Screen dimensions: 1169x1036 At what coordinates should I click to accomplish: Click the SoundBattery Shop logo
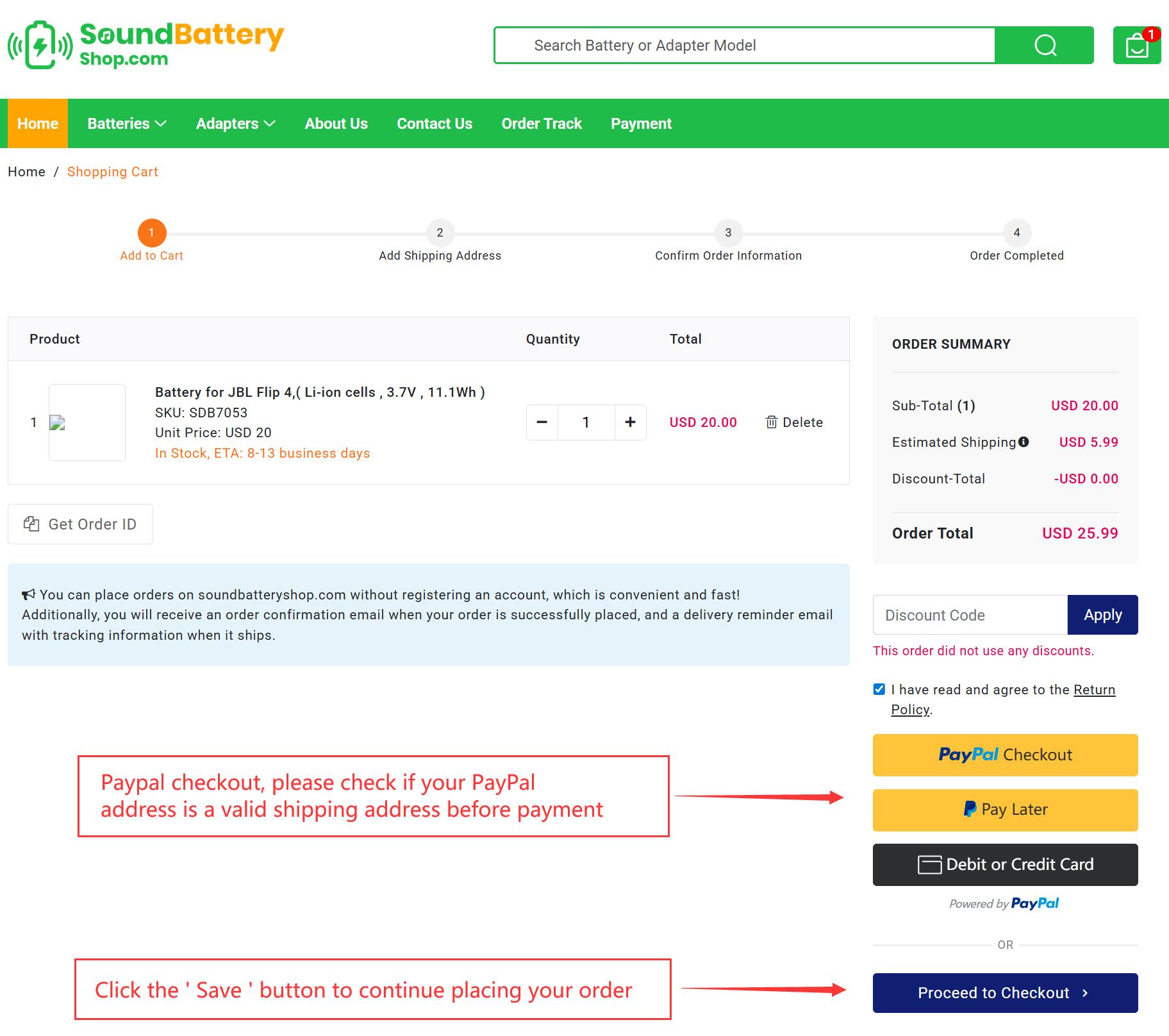pos(146,45)
